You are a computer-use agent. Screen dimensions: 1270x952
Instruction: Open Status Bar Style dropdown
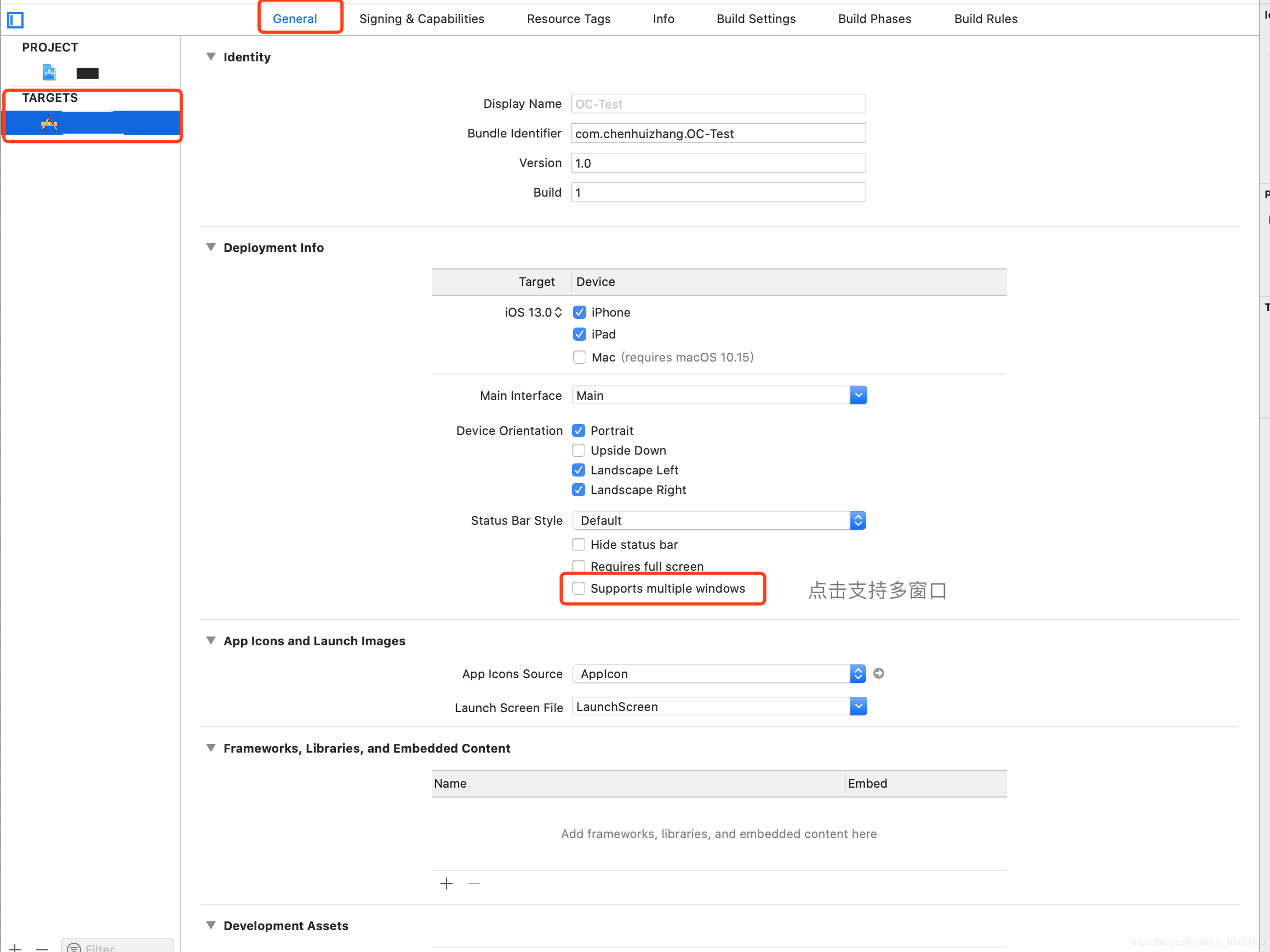pyautogui.click(x=858, y=520)
